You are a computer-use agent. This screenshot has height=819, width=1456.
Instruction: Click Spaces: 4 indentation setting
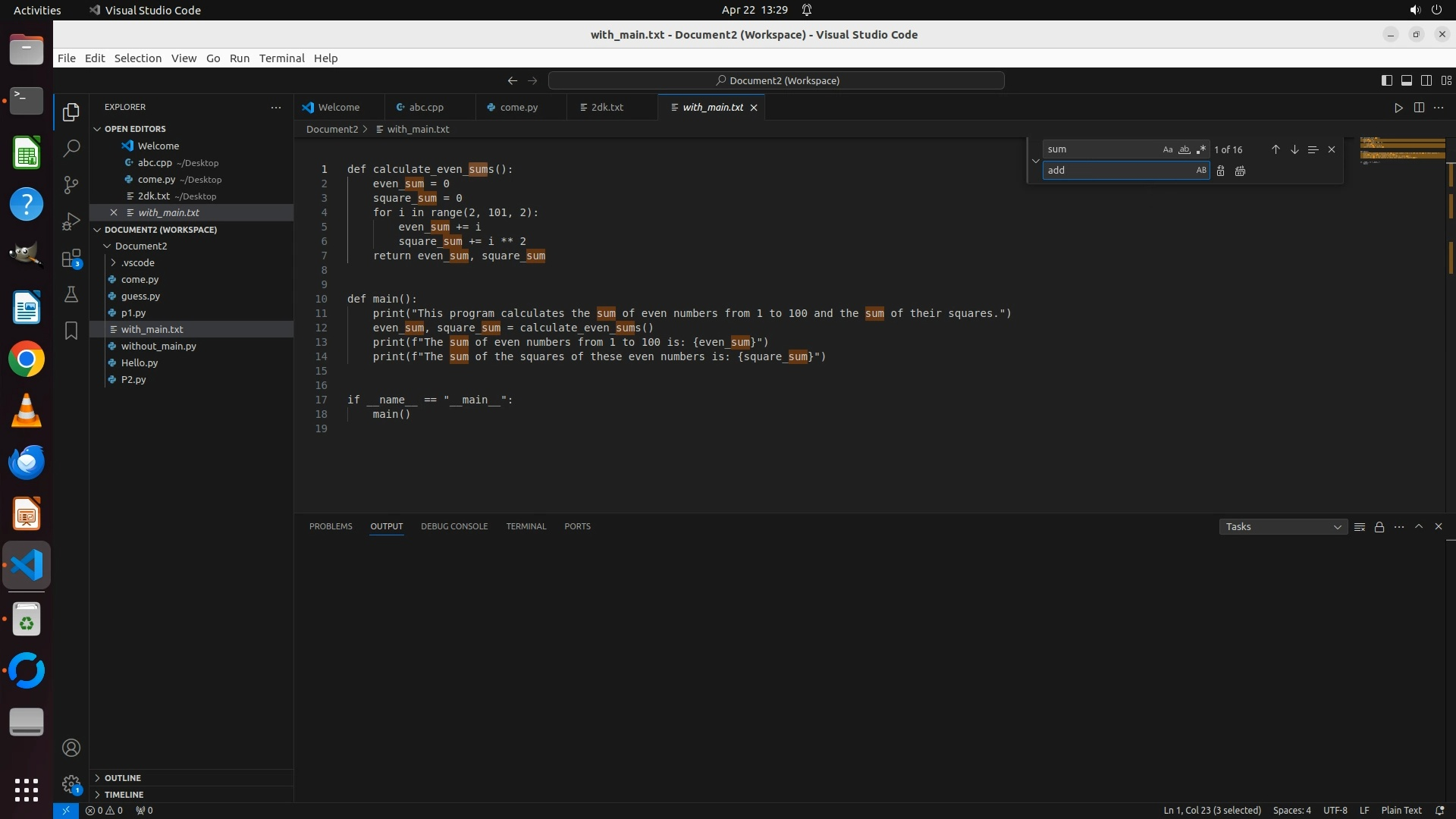[1291, 810]
